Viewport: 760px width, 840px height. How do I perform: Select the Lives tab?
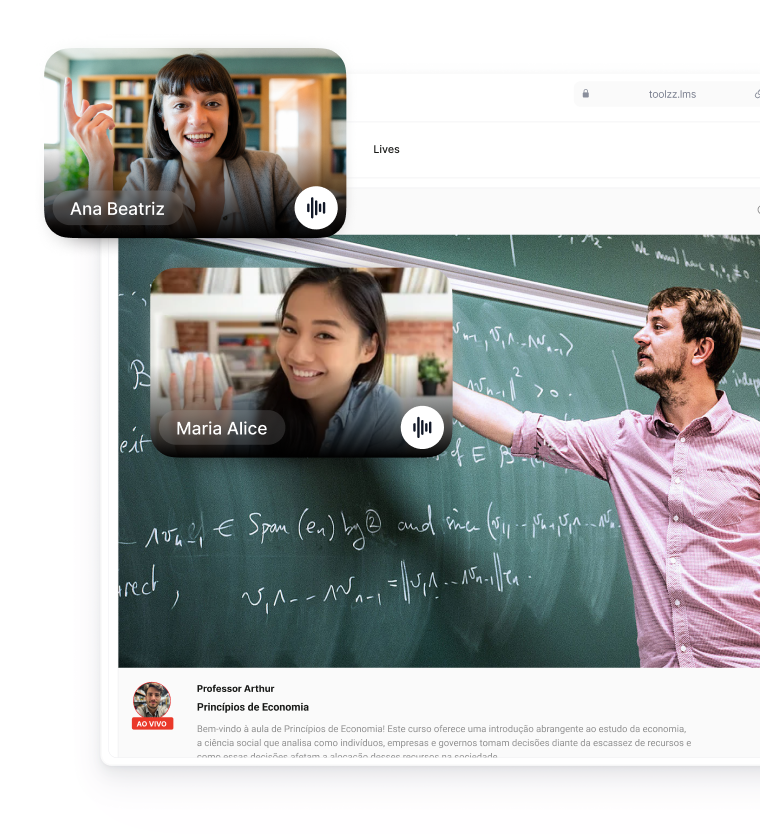(x=386, y=149)
